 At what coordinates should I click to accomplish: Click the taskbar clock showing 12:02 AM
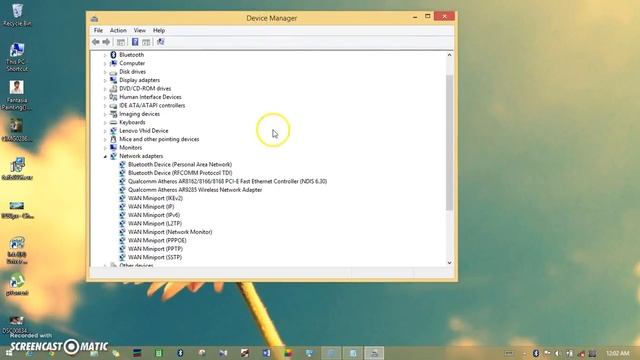coord(618,353)
